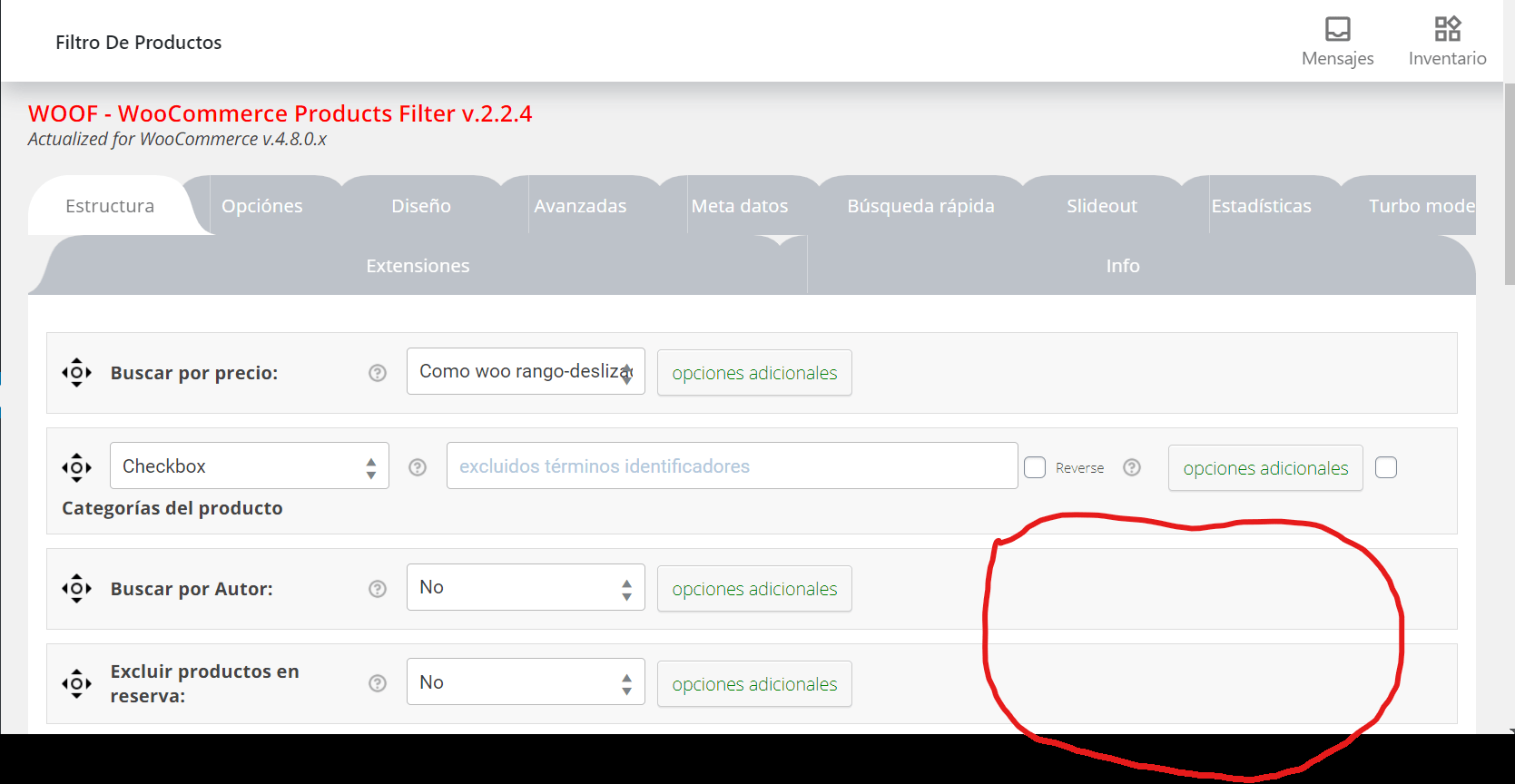
Task: Toggle the Reverse checkbox
Action: point(1035,467)
